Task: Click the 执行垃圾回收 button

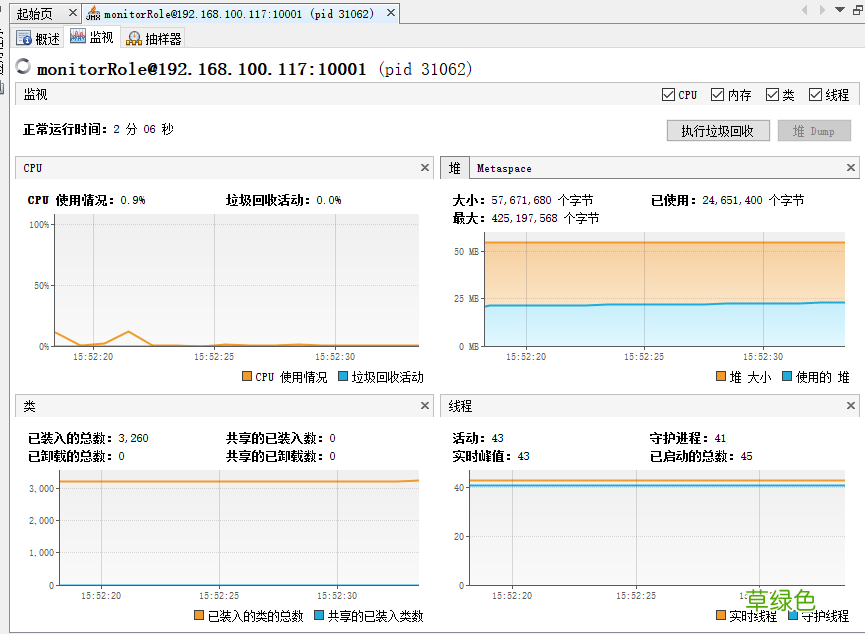Action: [717, 131]
